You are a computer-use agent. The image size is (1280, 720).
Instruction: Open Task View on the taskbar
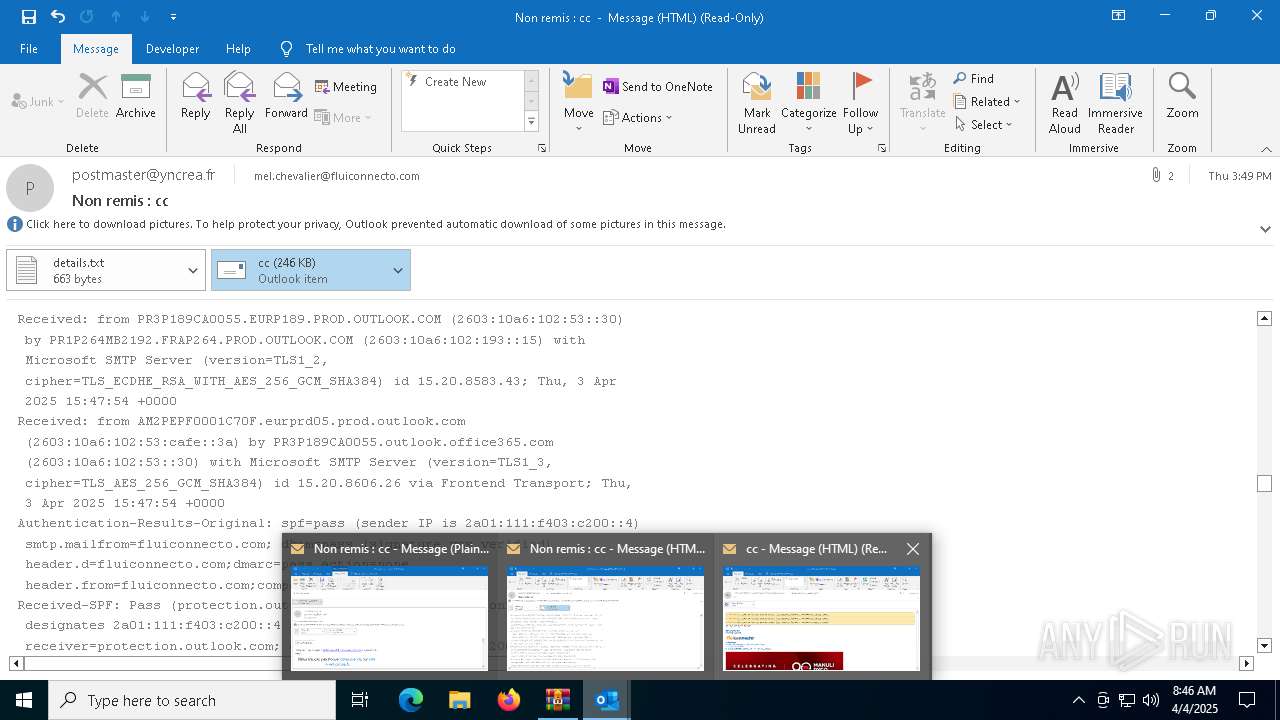360,700
